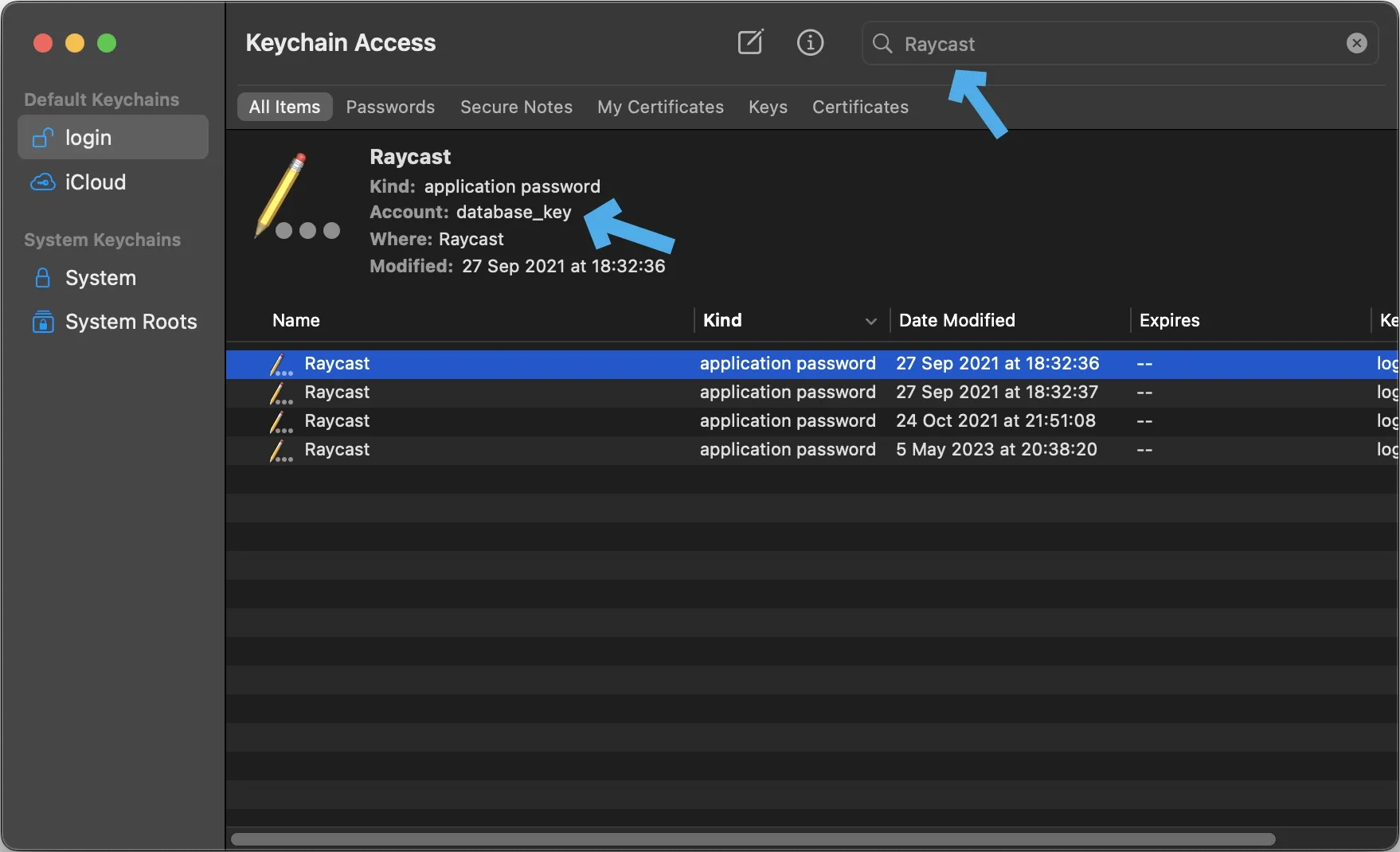Sort by the Name column header
The image size is (1400, 852).
pyautogui.click(x=296, y=320)
